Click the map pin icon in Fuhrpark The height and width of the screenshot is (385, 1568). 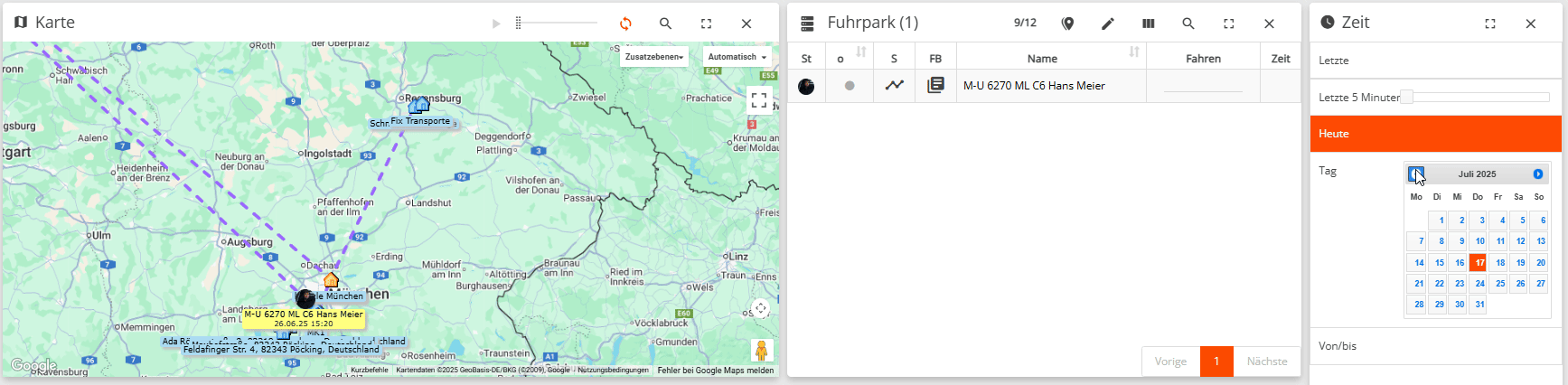(1067, 23)
